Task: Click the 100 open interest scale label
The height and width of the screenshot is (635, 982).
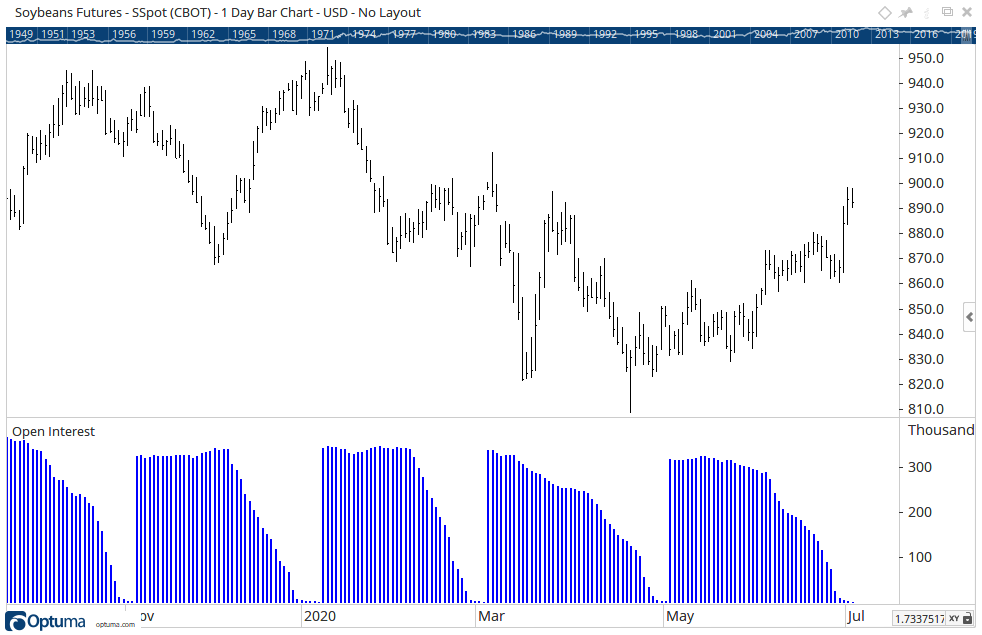Action: tap(920, 557)
